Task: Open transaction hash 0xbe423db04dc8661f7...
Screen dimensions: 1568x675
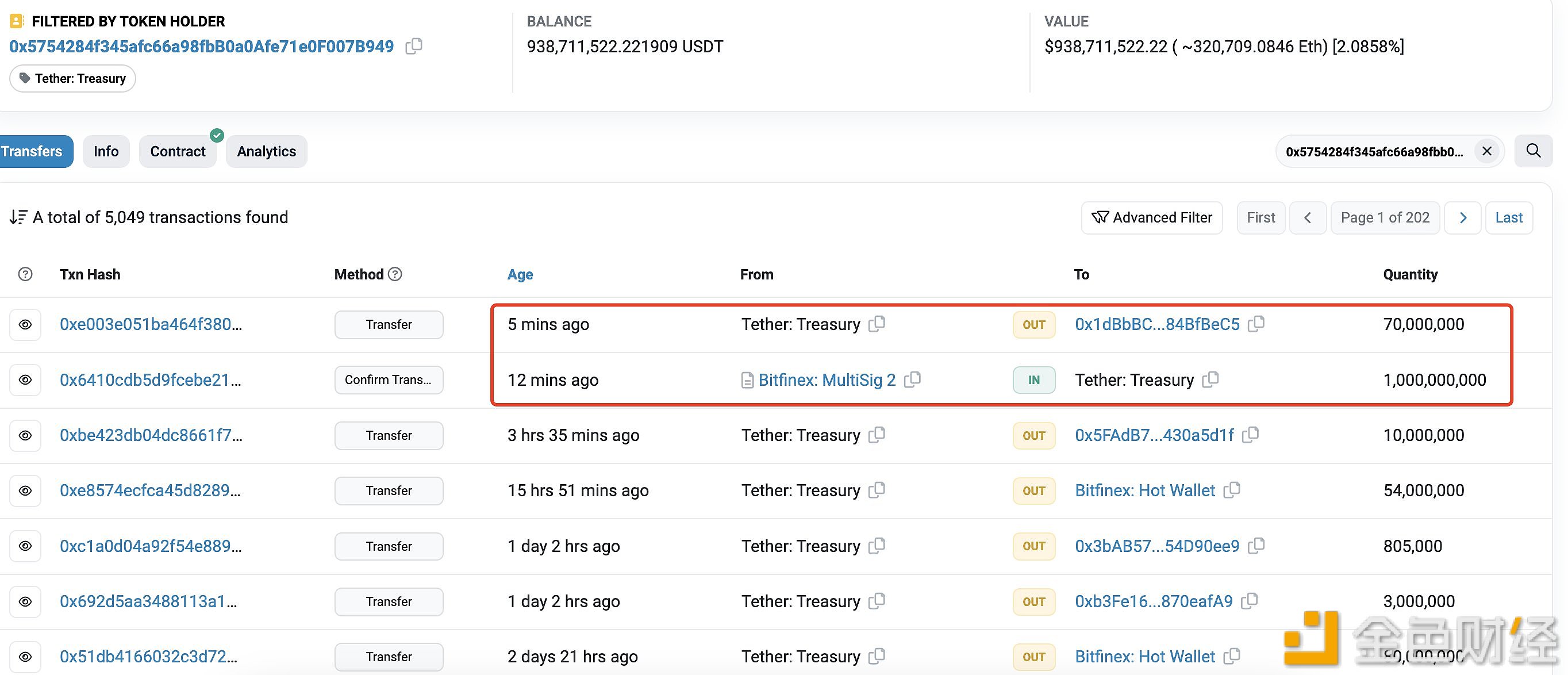Action: (151, 435)
